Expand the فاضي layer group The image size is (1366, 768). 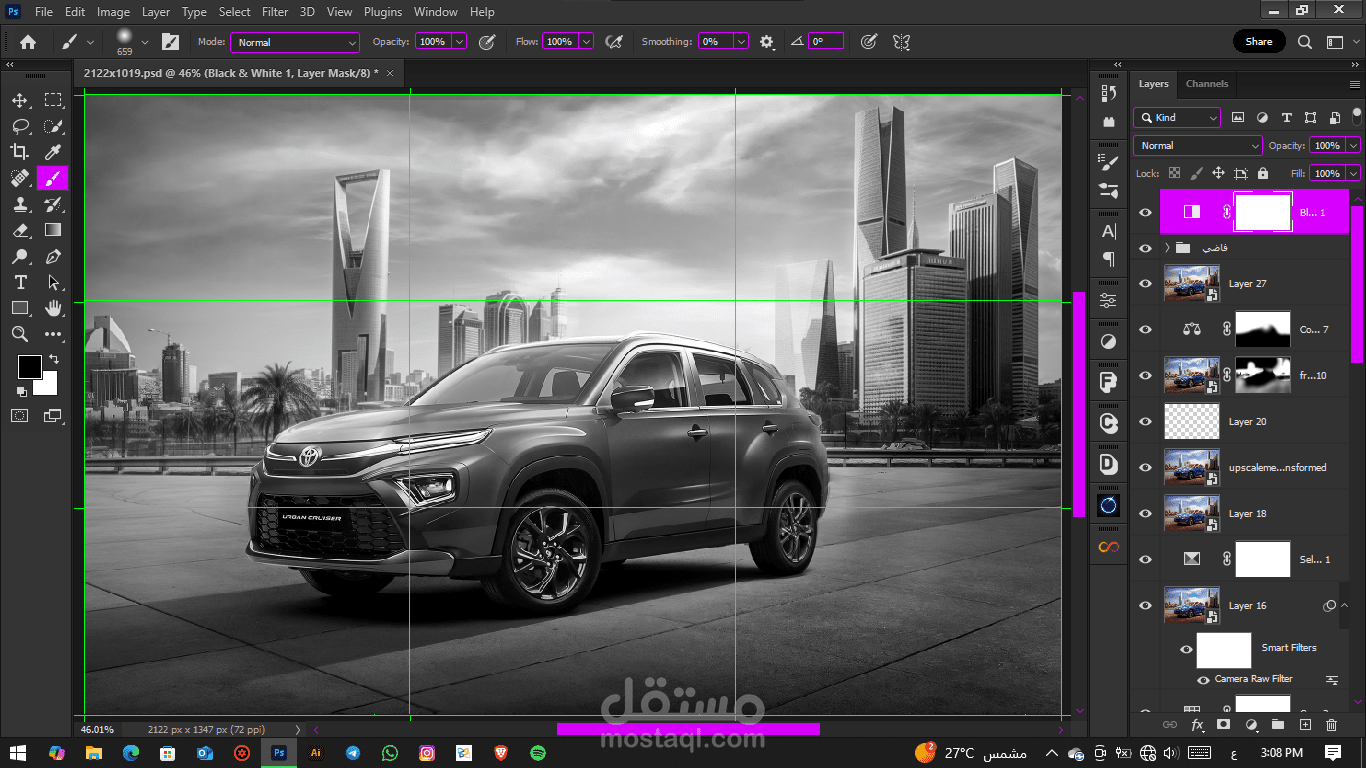pyautogui.click(x=1166, y=248)
